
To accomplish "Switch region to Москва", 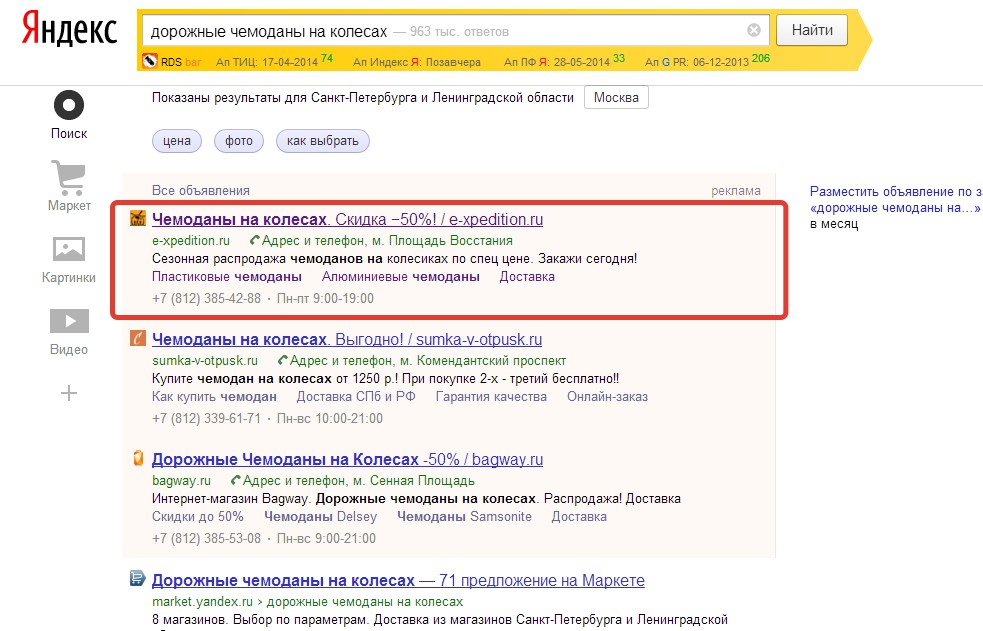I will pyautogui.click(x=616, y=98).
